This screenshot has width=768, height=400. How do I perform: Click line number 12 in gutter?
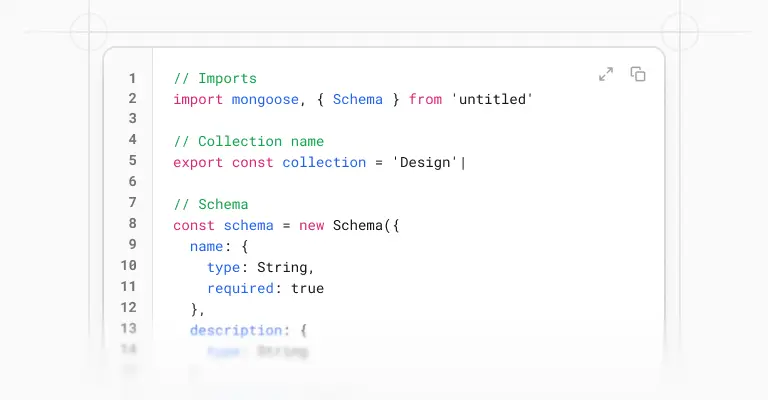pyautogui.click(x=128, y=307)
